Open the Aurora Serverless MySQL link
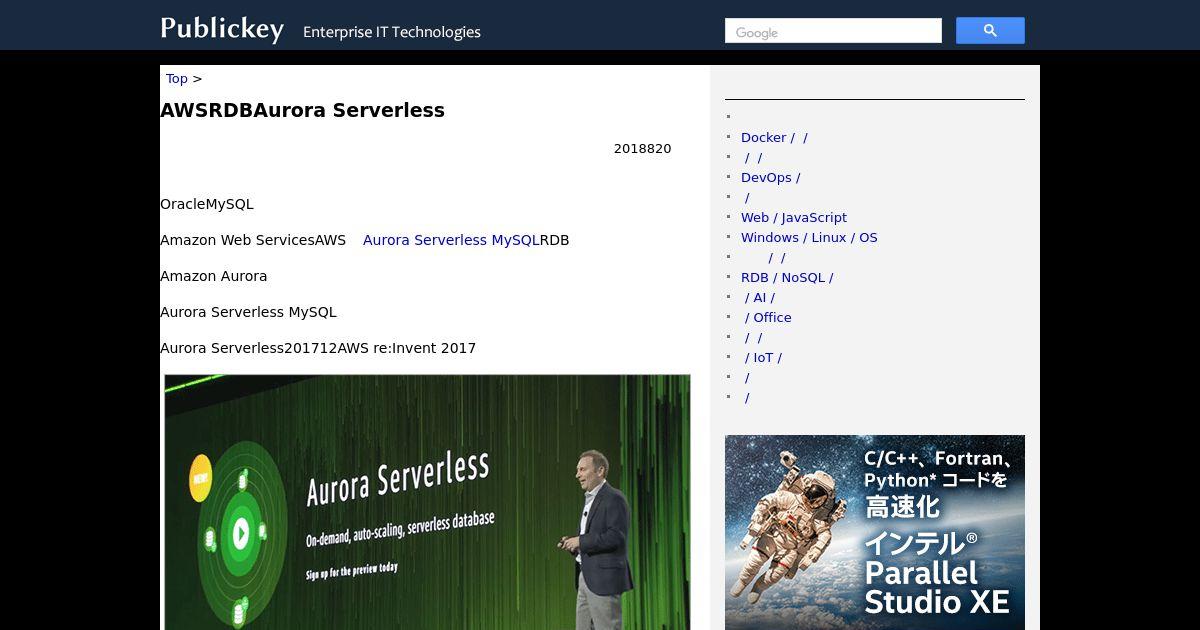Screen dimensions: 1200x630 [x=451, y=240]
